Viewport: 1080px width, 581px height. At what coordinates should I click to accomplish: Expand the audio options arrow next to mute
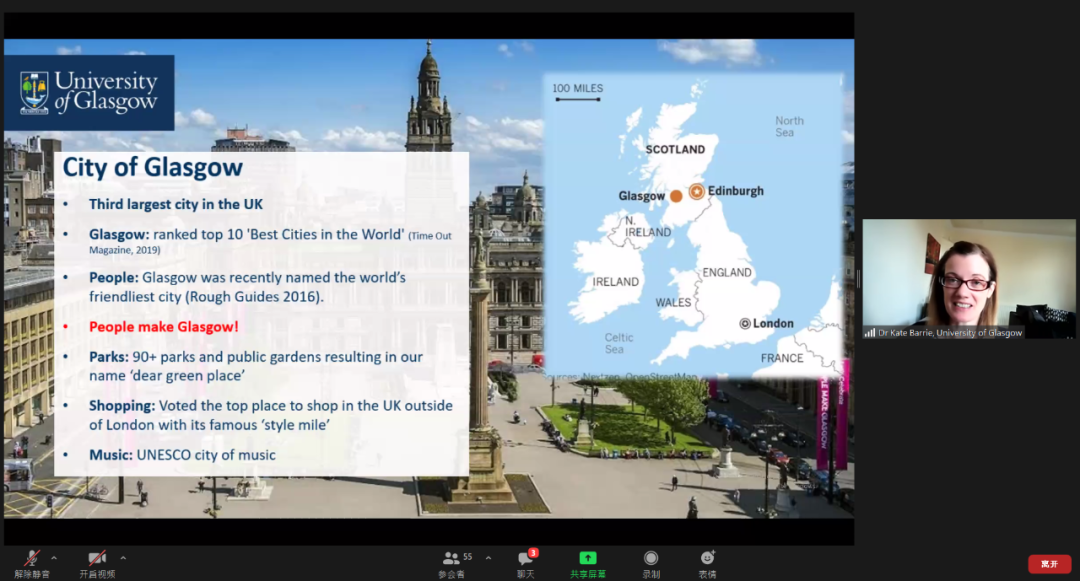point(54,558)
